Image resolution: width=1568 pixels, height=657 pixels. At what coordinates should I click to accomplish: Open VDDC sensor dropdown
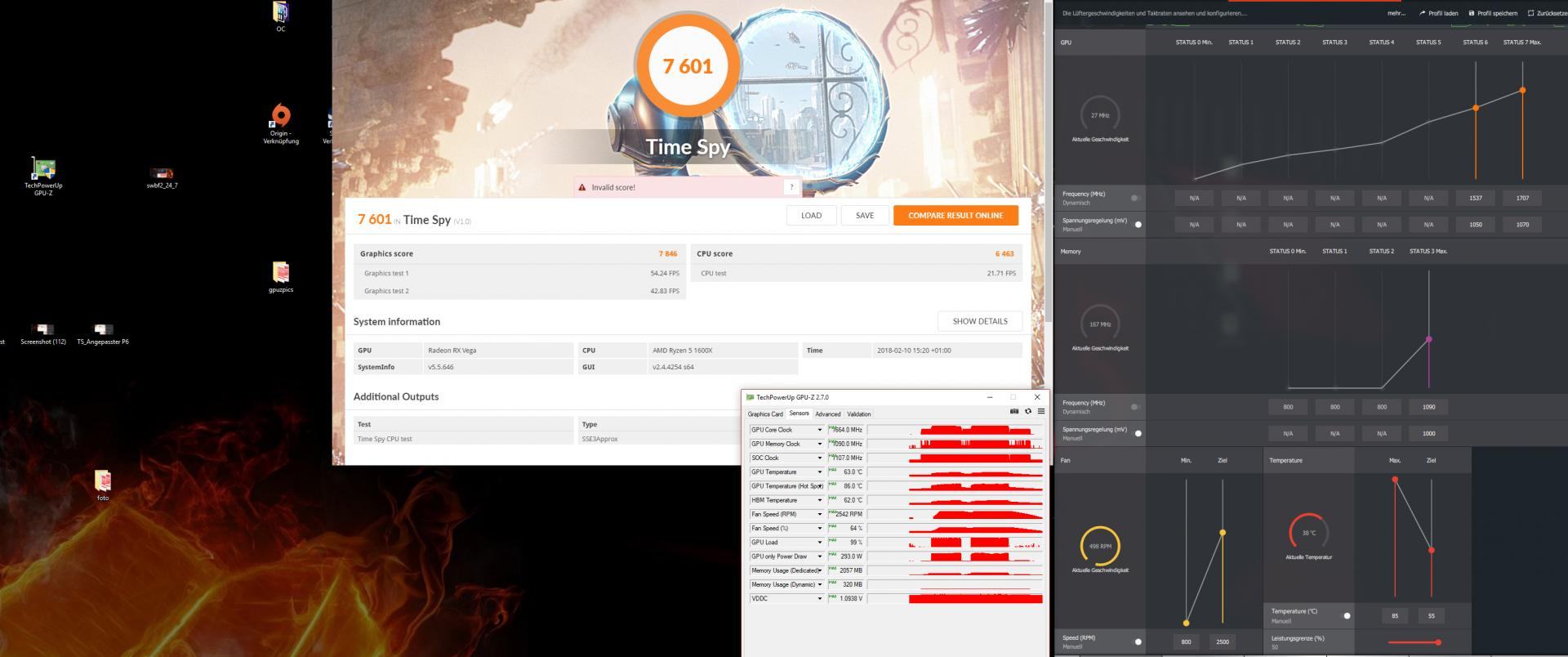(x=819, y=598)
